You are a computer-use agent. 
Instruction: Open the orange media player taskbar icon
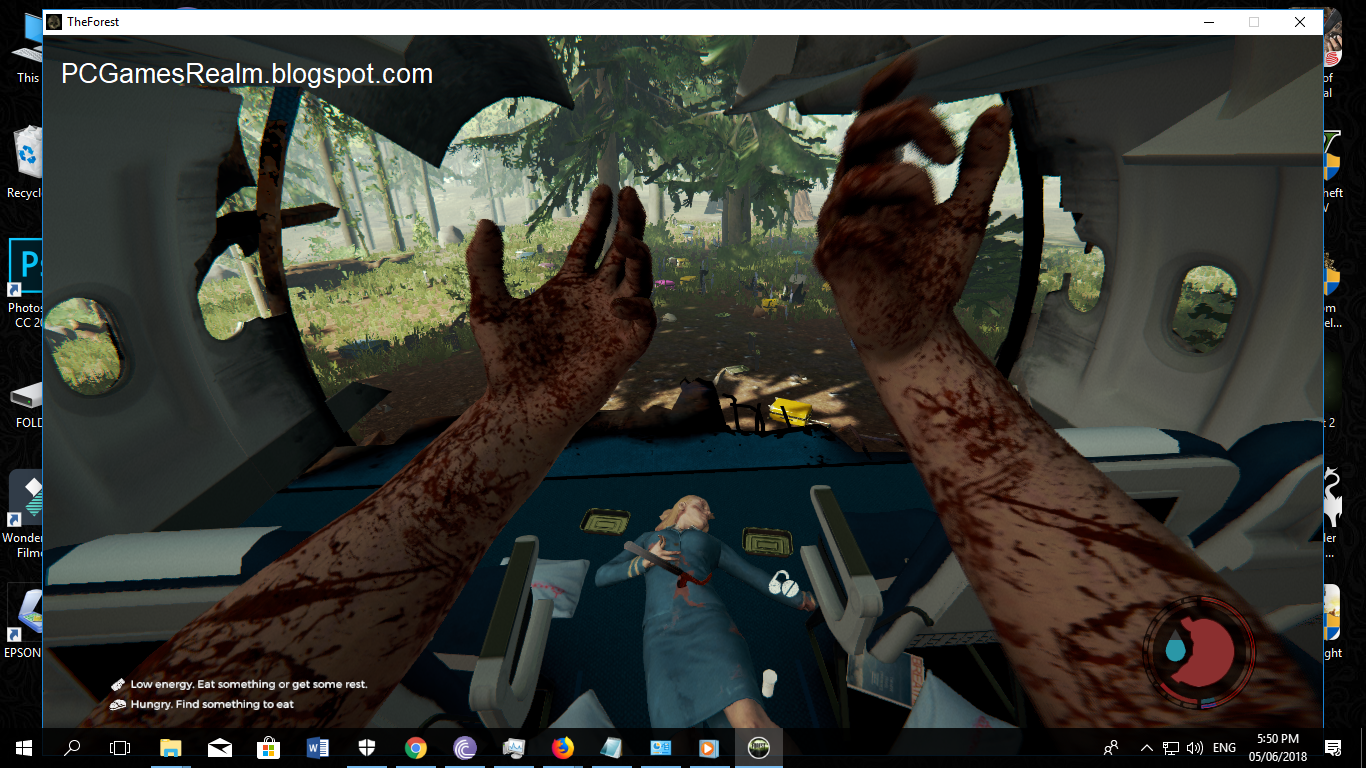tap(710, 747)
